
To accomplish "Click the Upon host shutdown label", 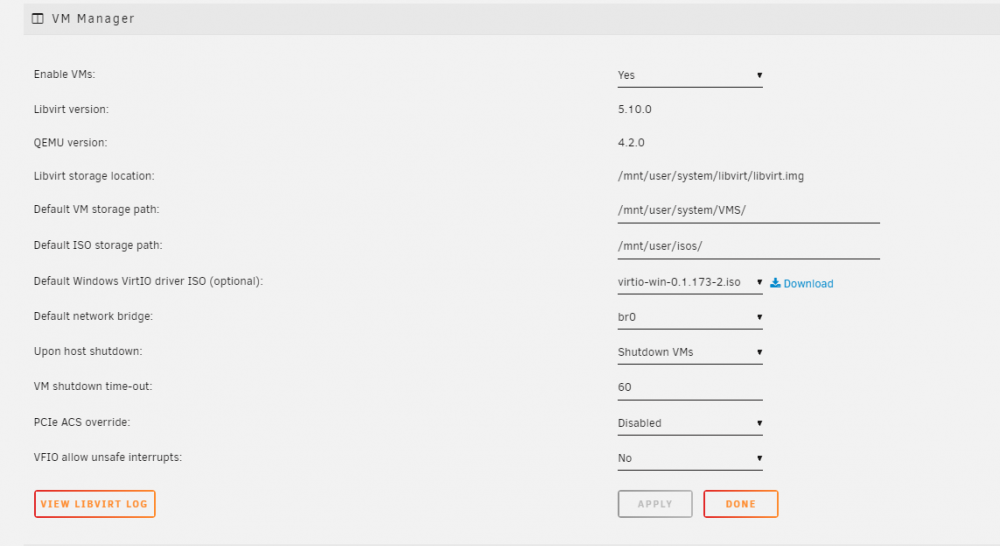I will [88, 351].
